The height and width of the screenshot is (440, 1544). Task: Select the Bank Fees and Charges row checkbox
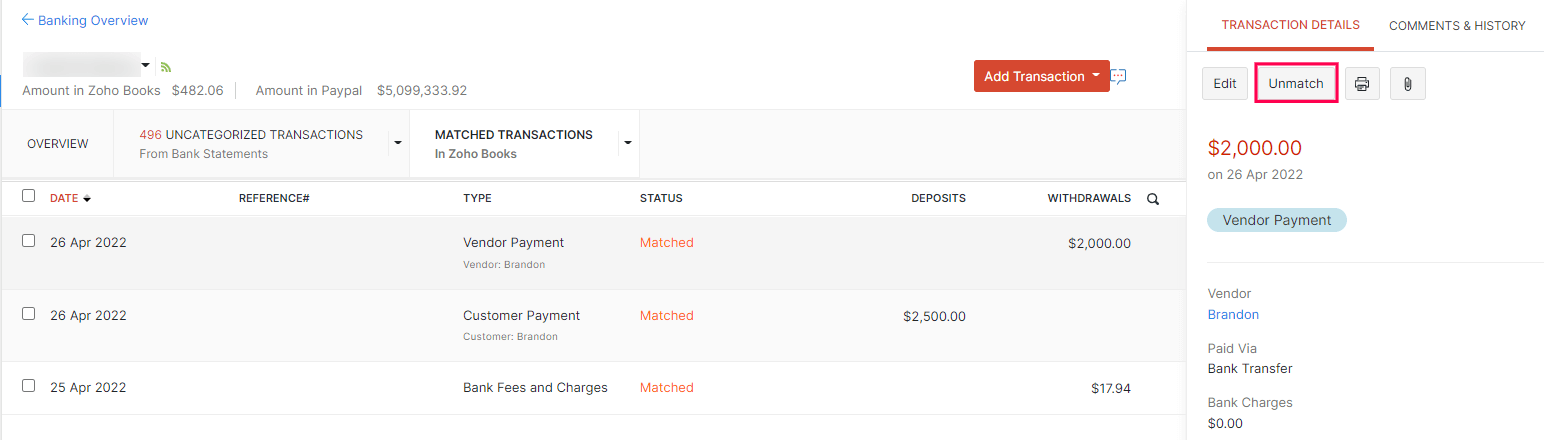28,386
